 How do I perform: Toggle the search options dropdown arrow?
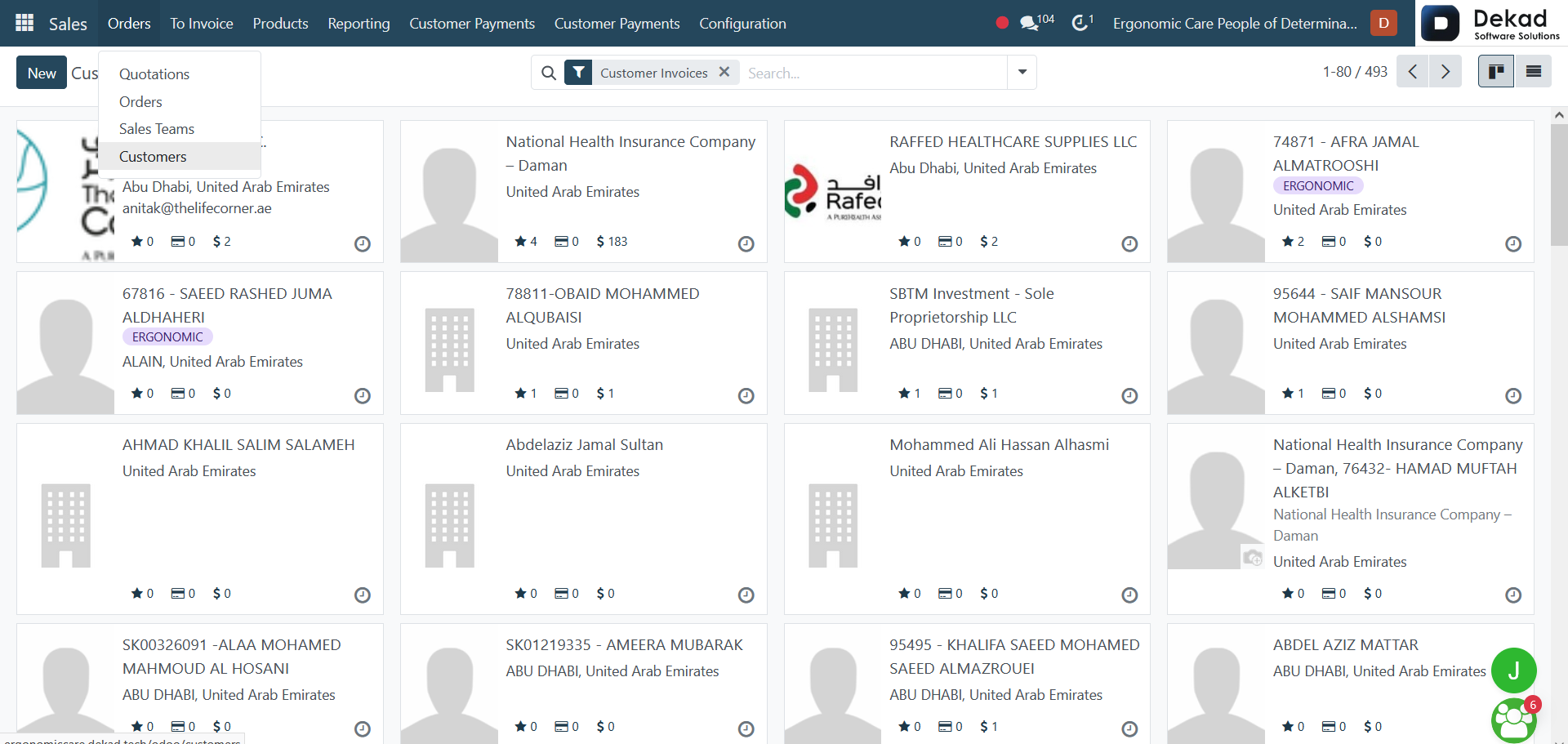click(x=1022, y=72)
